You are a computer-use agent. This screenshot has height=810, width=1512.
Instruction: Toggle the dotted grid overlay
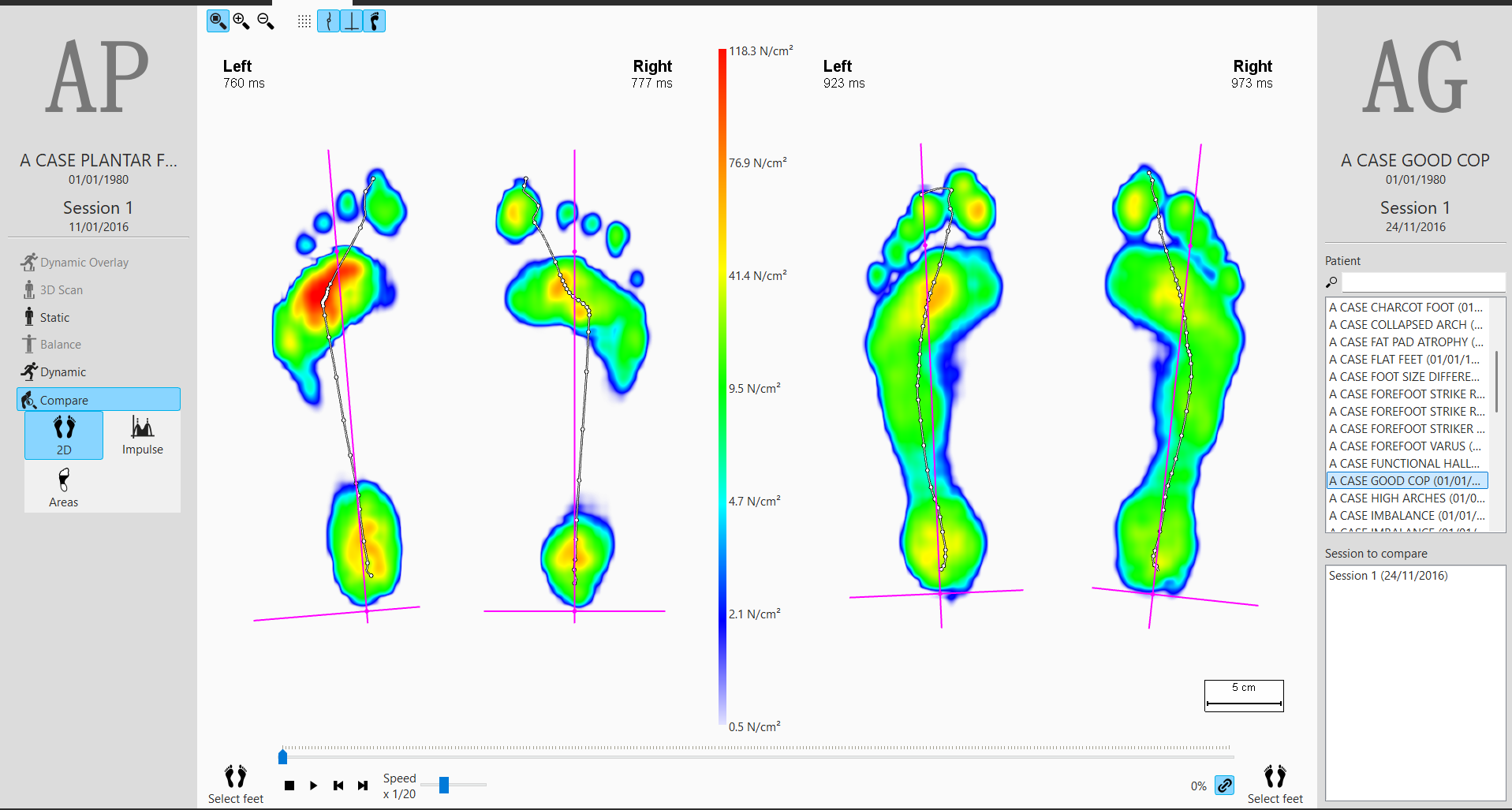(304, 22)
